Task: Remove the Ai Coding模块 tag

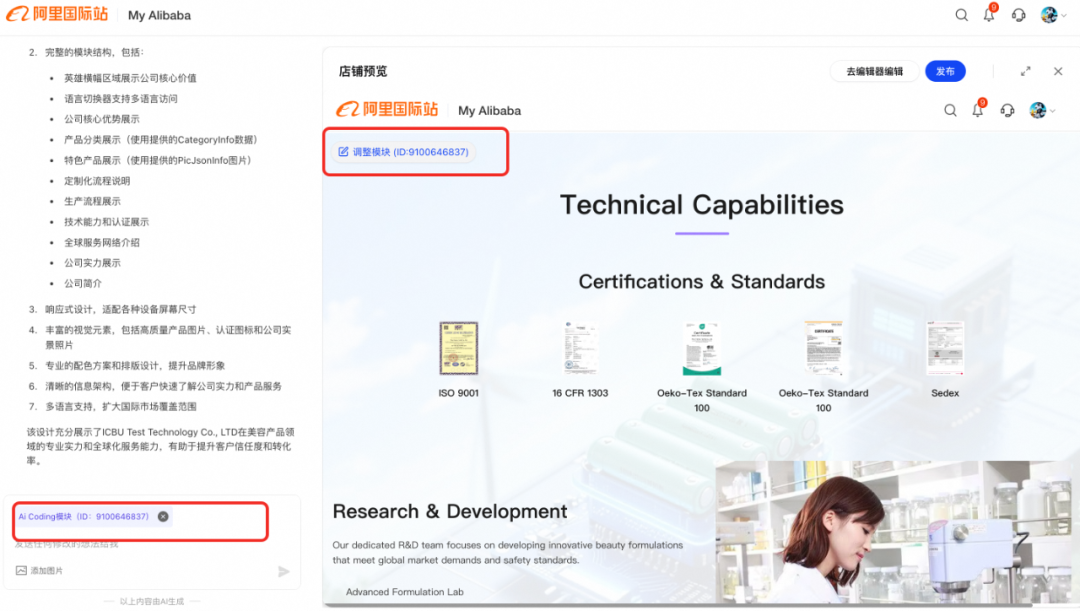Action: (163, 517)
